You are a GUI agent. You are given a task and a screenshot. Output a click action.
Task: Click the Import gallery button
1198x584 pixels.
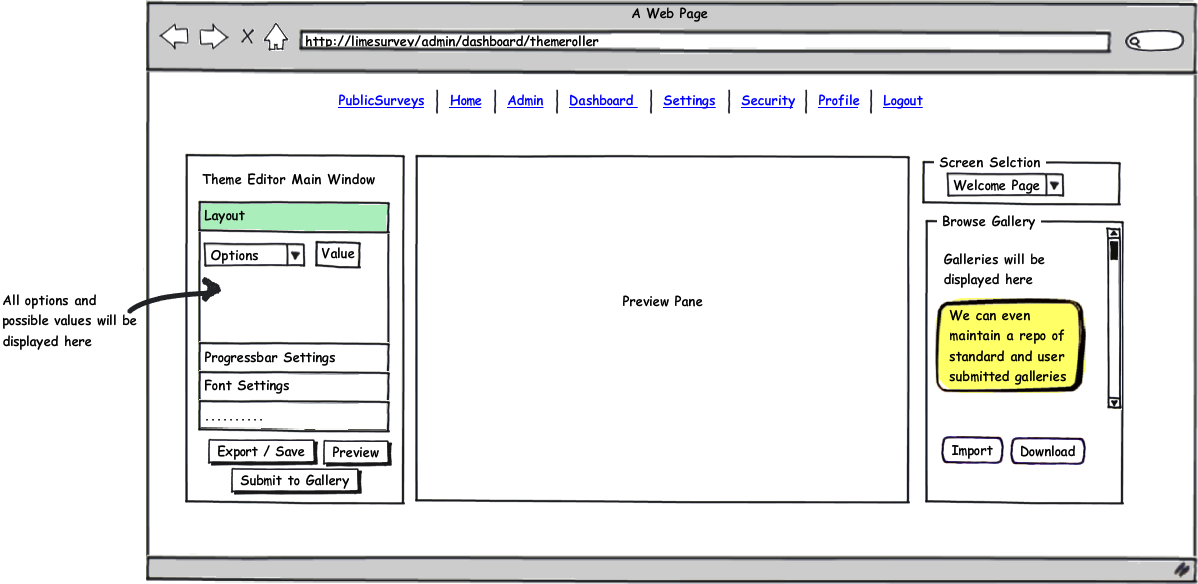[971, 451]
